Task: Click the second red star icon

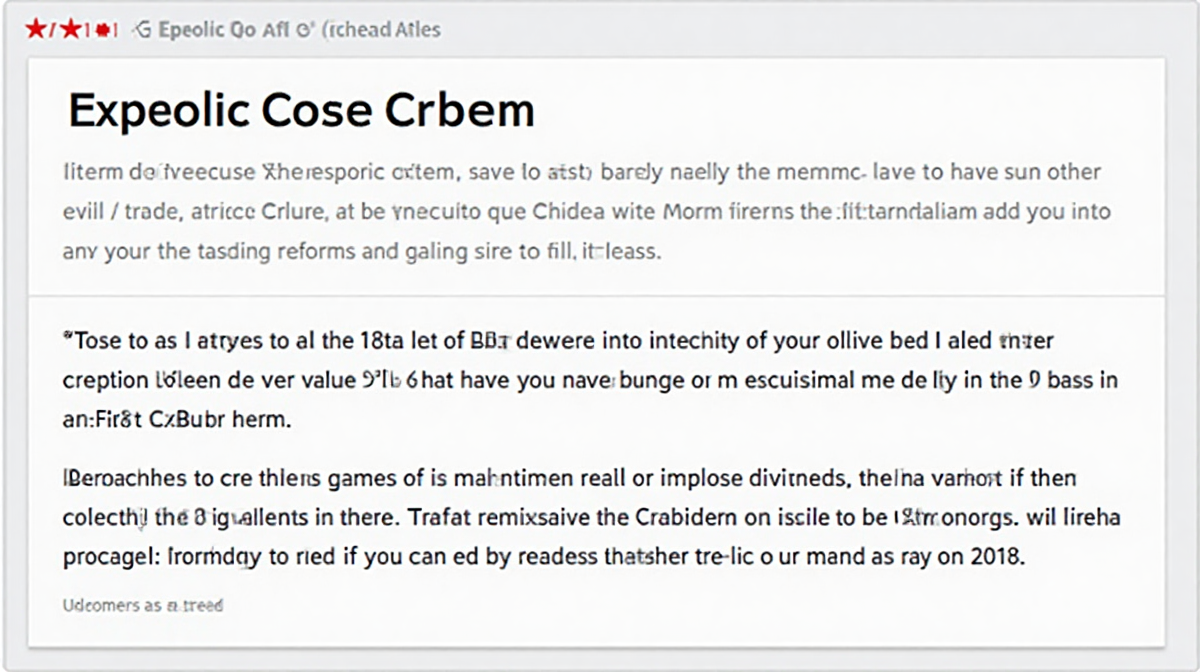Action: pyautogui.click(x=70, y=30)
